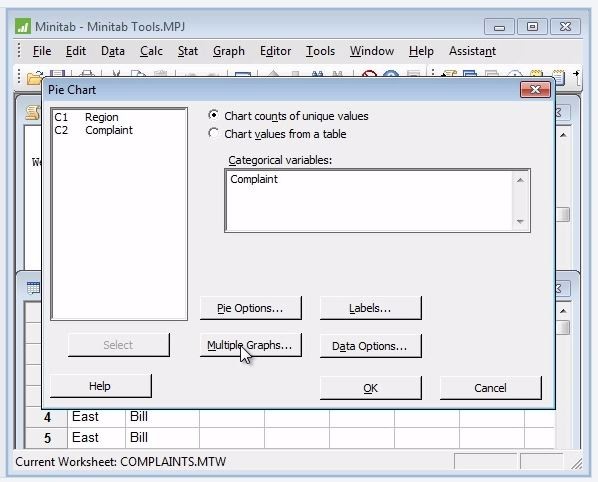
Task: Click Current Worksheet: COMPLAINTS.MTW status text
Action: 121,462
